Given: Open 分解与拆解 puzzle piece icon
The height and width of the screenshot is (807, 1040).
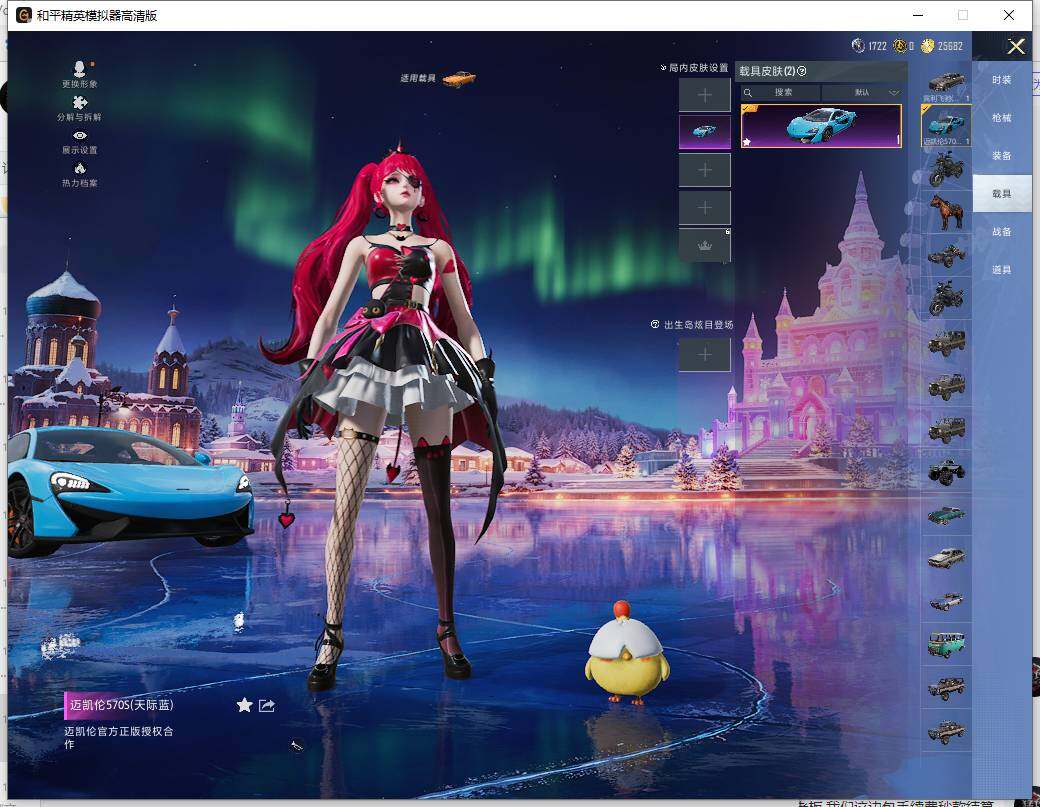Looking at the screenshot, I should [80, 102].
